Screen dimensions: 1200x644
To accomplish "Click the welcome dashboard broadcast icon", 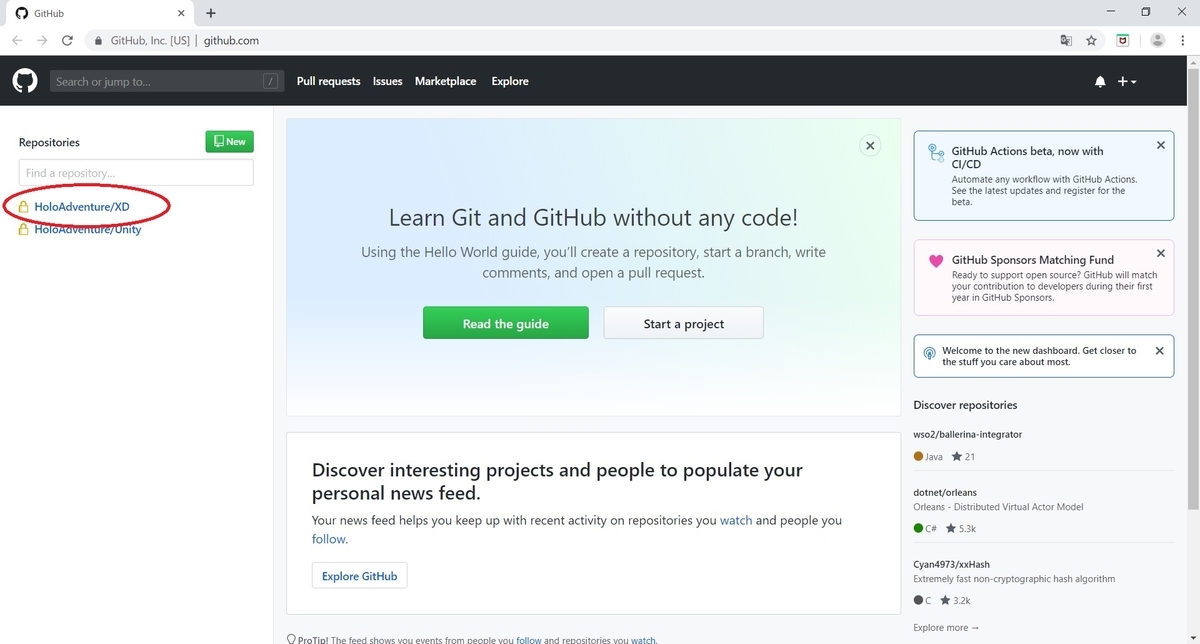I will (930, 354).
